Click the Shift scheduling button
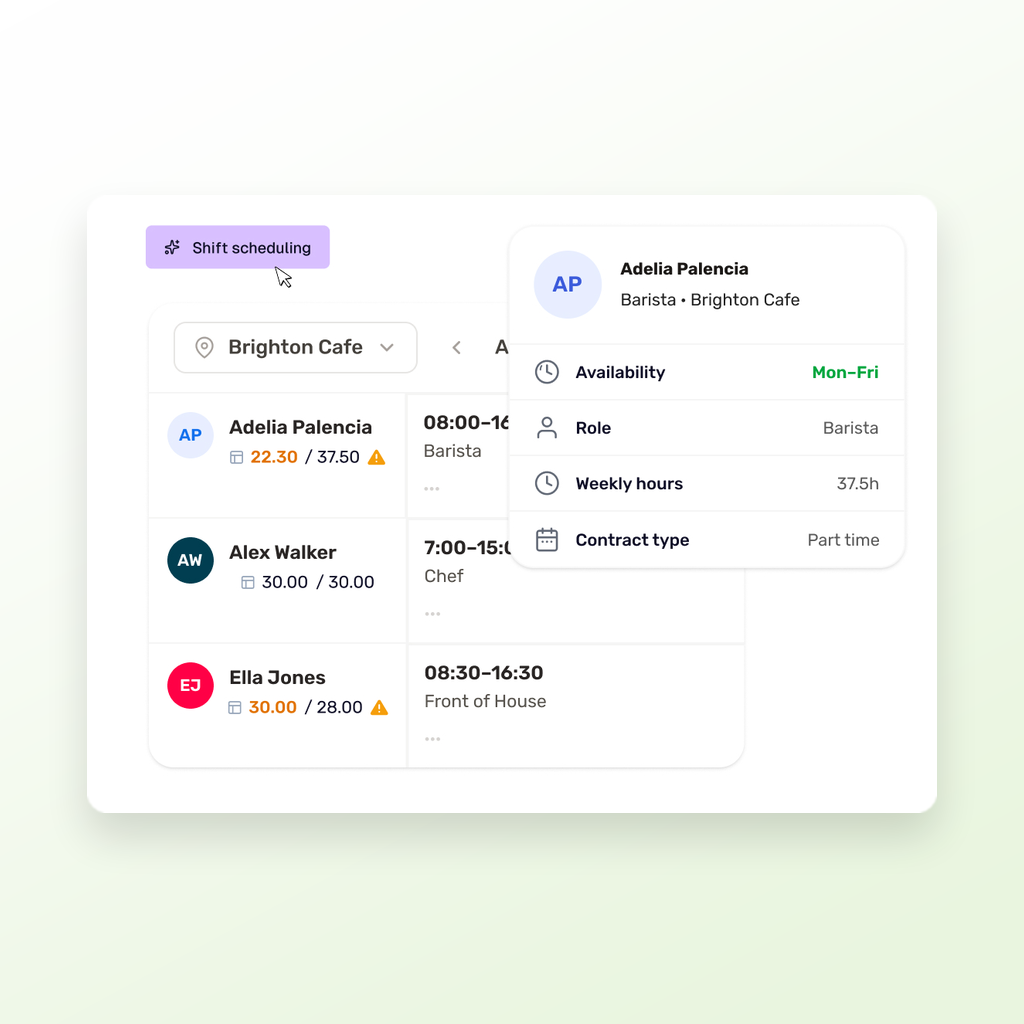The width and height of the screenshot is (1024, 1024). pos(237,247)
